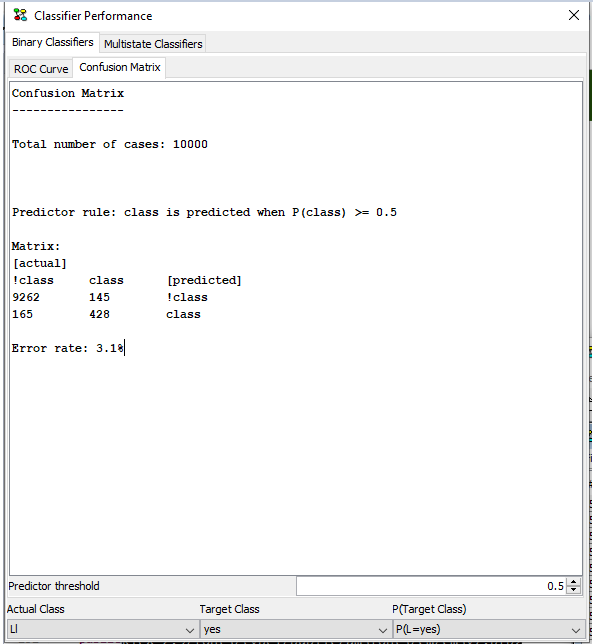Open the Actual Class dropdown
The image size is (593, 644).
click(x=101, y=629)
